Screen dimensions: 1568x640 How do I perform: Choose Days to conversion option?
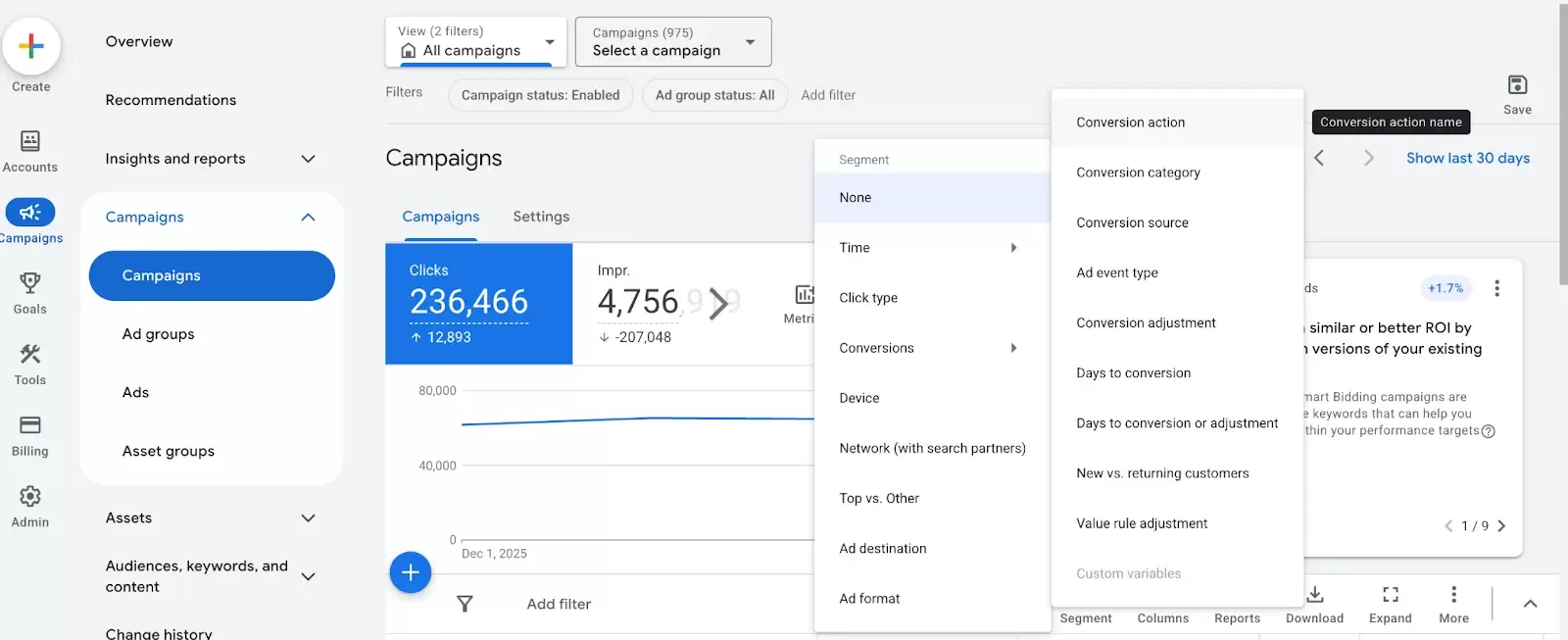(x=1177, y=373)
